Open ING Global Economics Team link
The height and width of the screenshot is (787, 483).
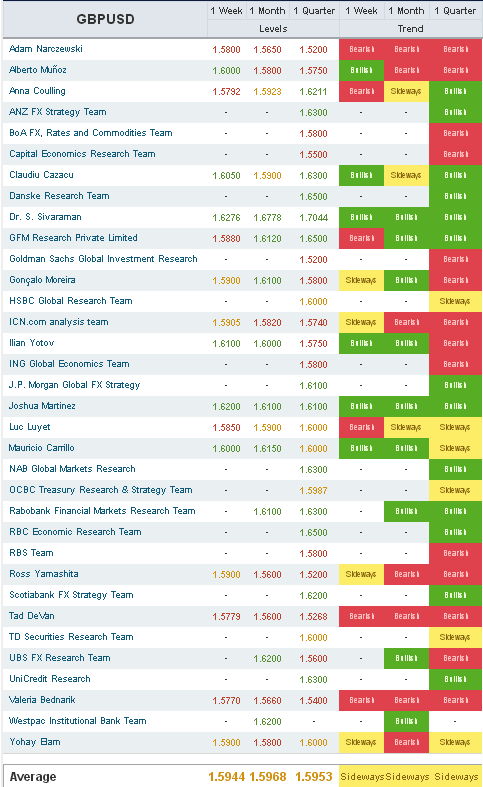click(x=69, y=364)
